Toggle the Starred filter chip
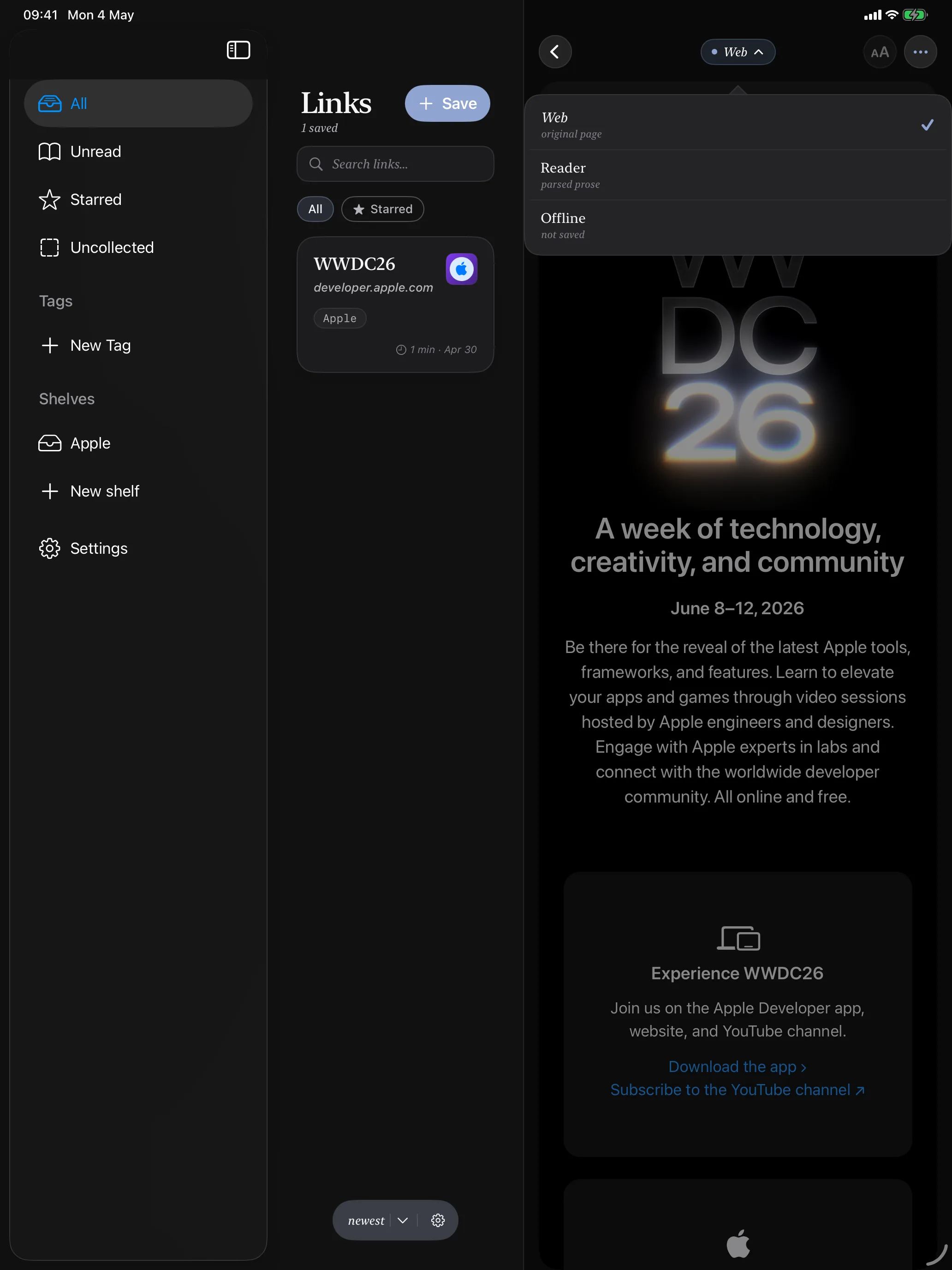Screen dimensions: 952x1270 [x=383, y=209]
